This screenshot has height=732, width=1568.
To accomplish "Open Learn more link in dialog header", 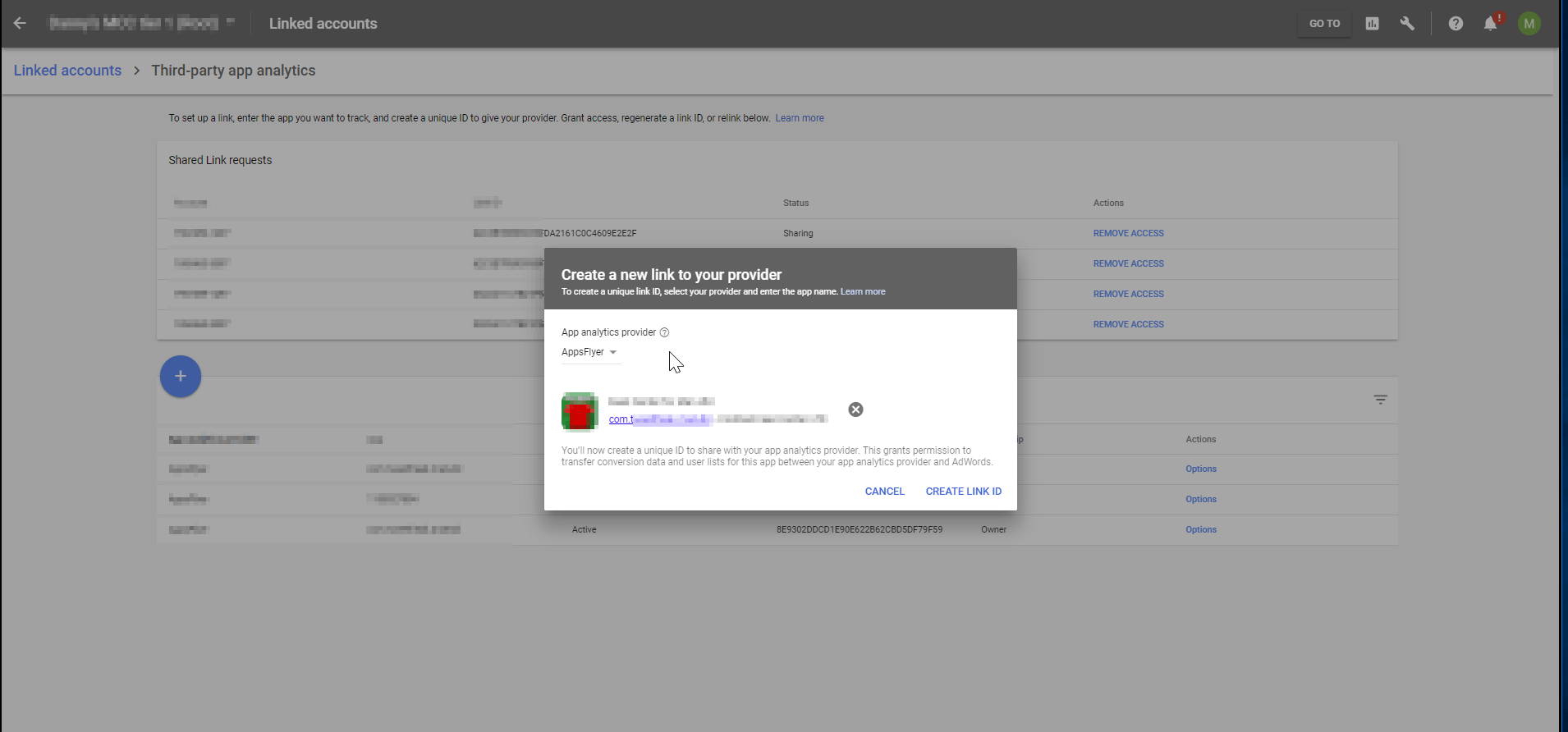I will (863, 292).
